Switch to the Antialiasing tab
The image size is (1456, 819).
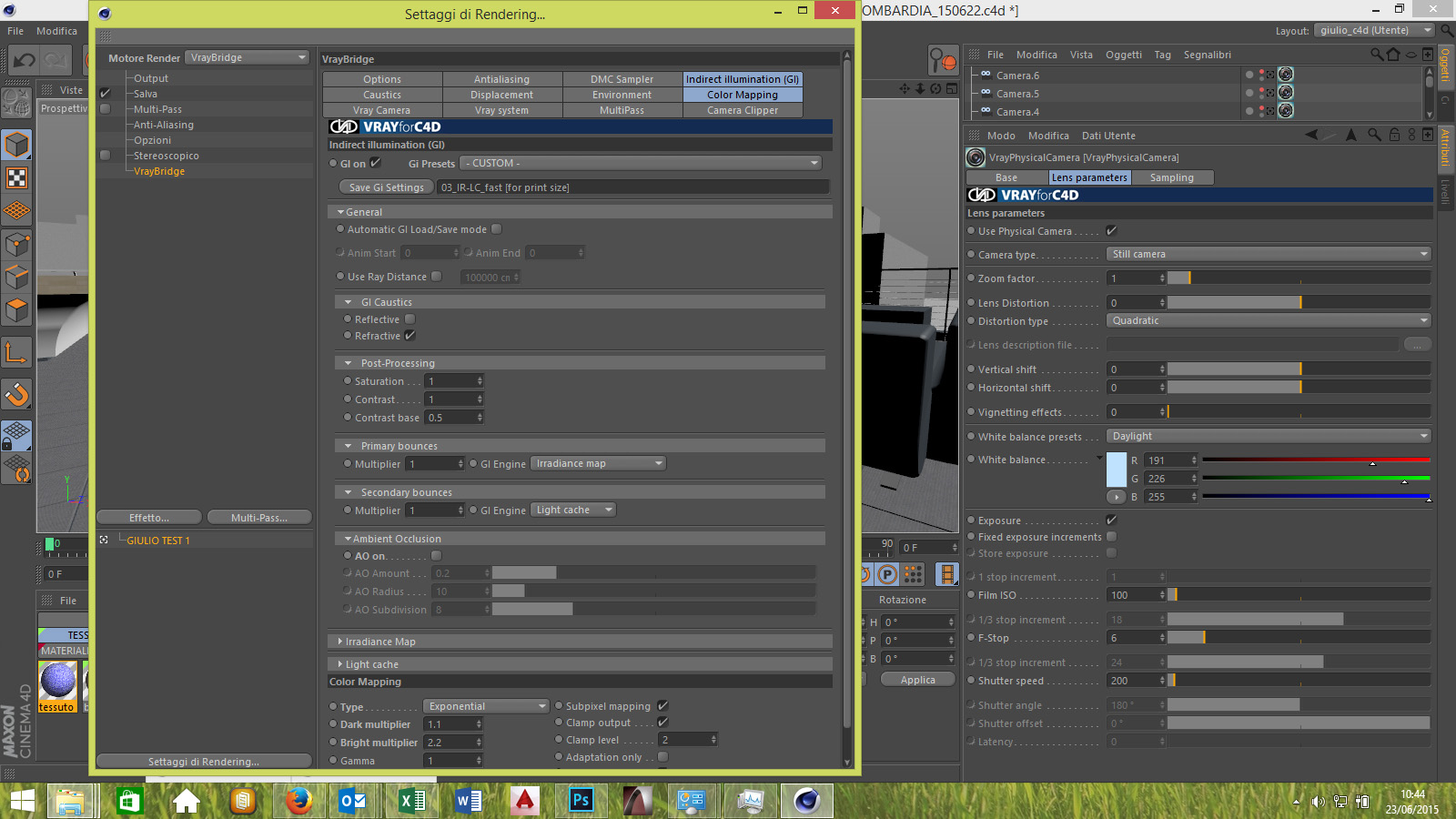(x=501, y=79)
